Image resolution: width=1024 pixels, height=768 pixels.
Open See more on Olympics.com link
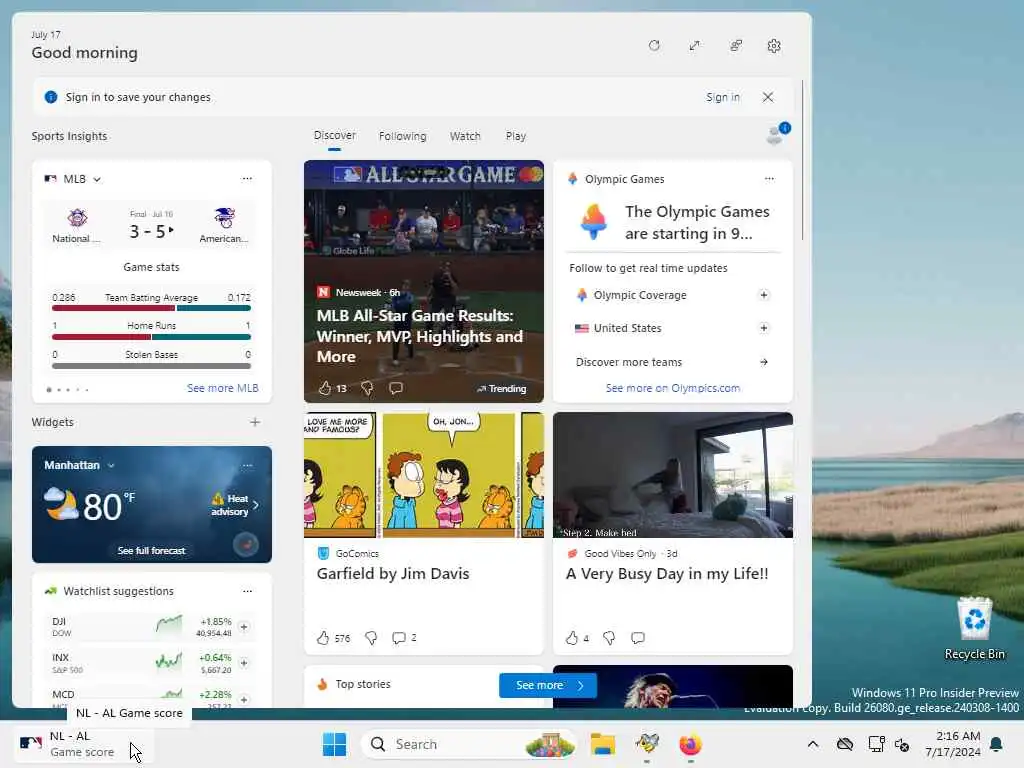pos(673,388)
